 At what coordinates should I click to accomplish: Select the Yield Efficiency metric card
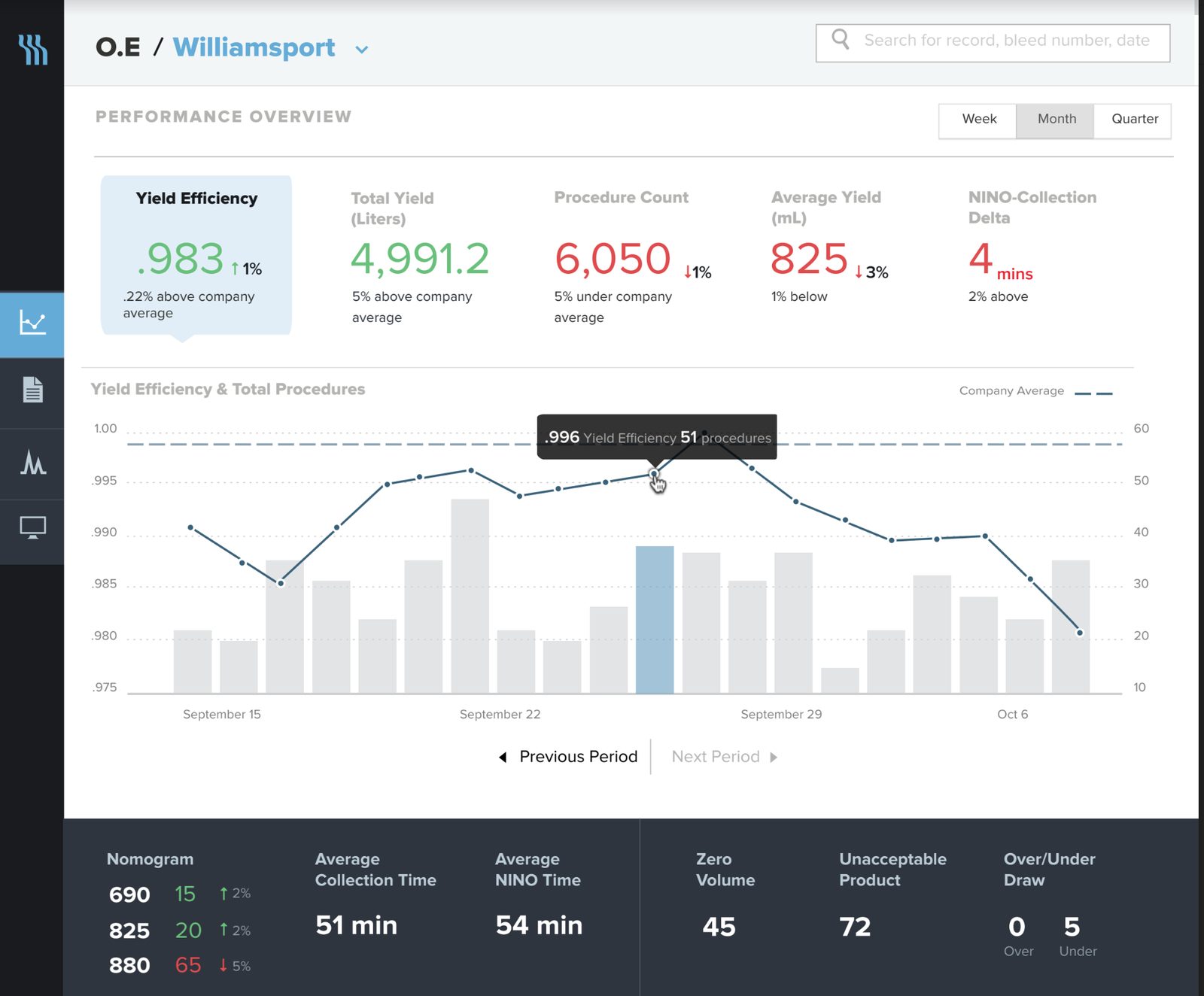coord(196,255)
